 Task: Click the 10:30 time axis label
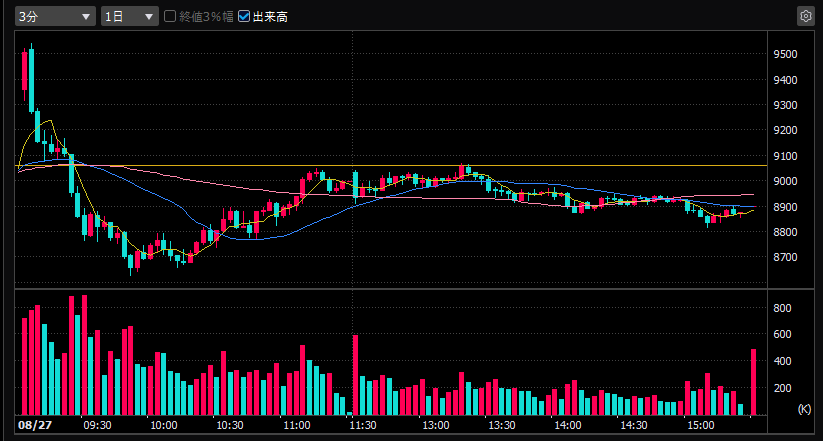point(230,424)
